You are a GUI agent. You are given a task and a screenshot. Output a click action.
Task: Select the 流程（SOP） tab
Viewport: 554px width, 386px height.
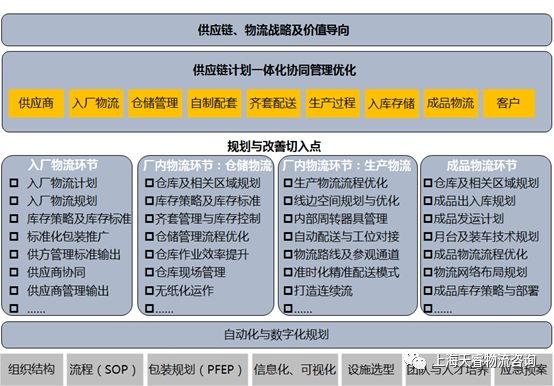pos(105,369)
